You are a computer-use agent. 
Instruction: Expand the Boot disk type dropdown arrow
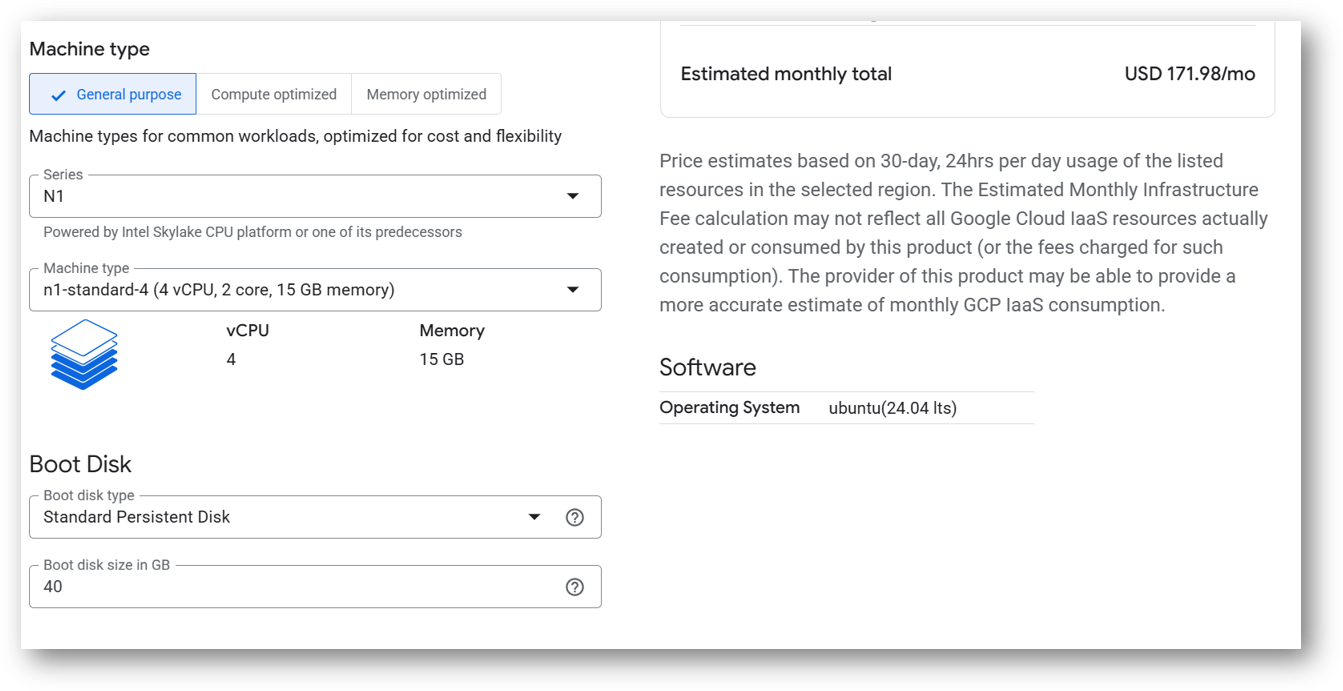tap(534, 517)
